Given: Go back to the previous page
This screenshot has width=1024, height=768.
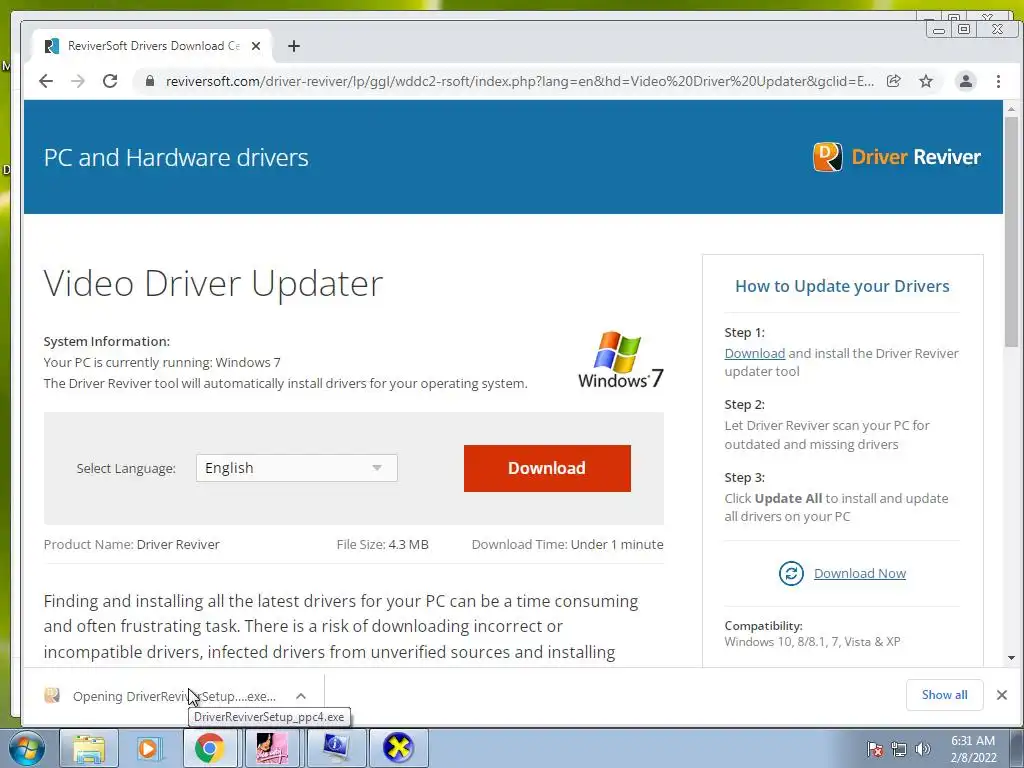Looking at the screenshot, I should tap(46, 81).
